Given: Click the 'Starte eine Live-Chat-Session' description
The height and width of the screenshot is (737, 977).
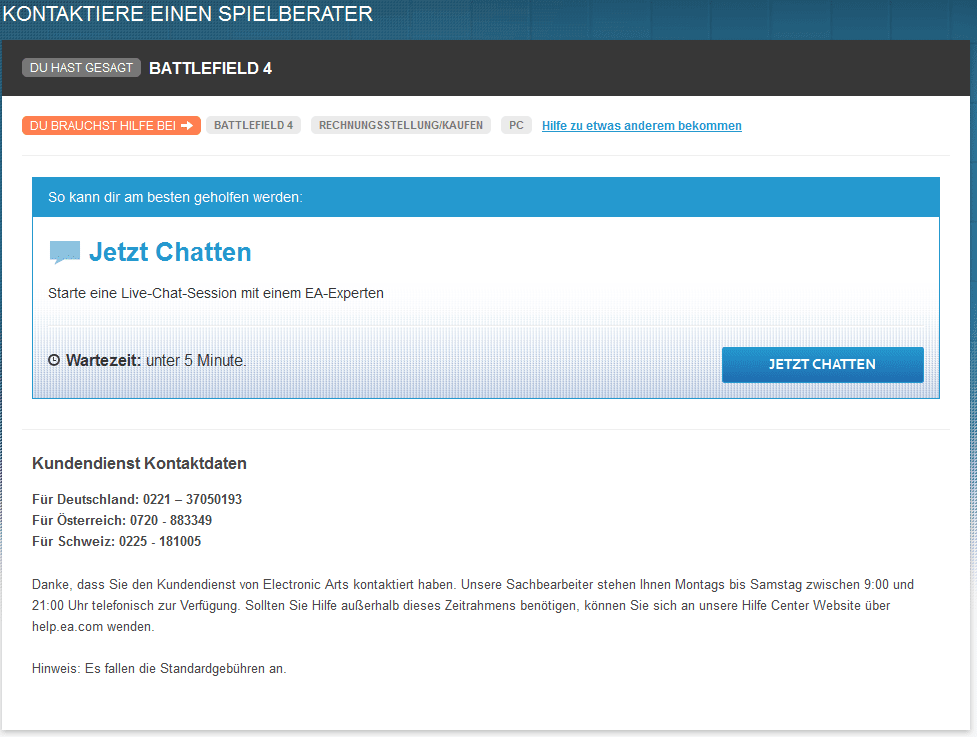Looking at the screenshot, I should pyautogui.click(x=216, y=293).
